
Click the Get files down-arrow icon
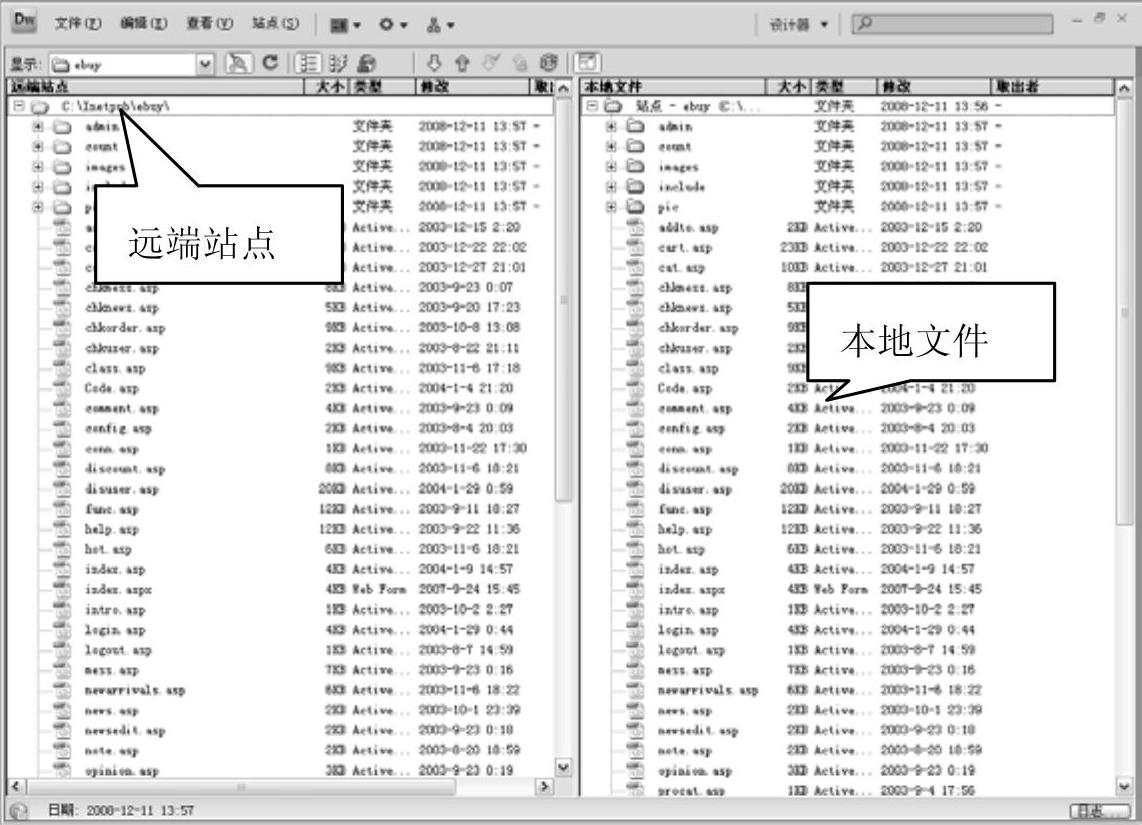coord(434,63)
